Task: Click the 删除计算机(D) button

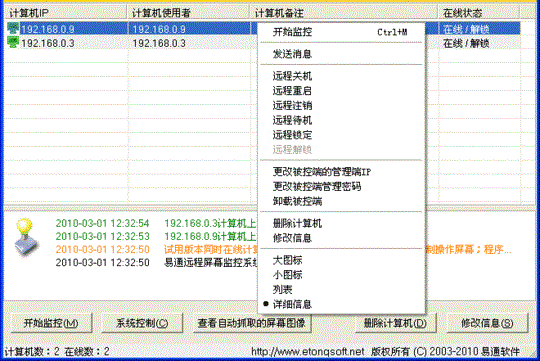Action: (x=396, y=323)
